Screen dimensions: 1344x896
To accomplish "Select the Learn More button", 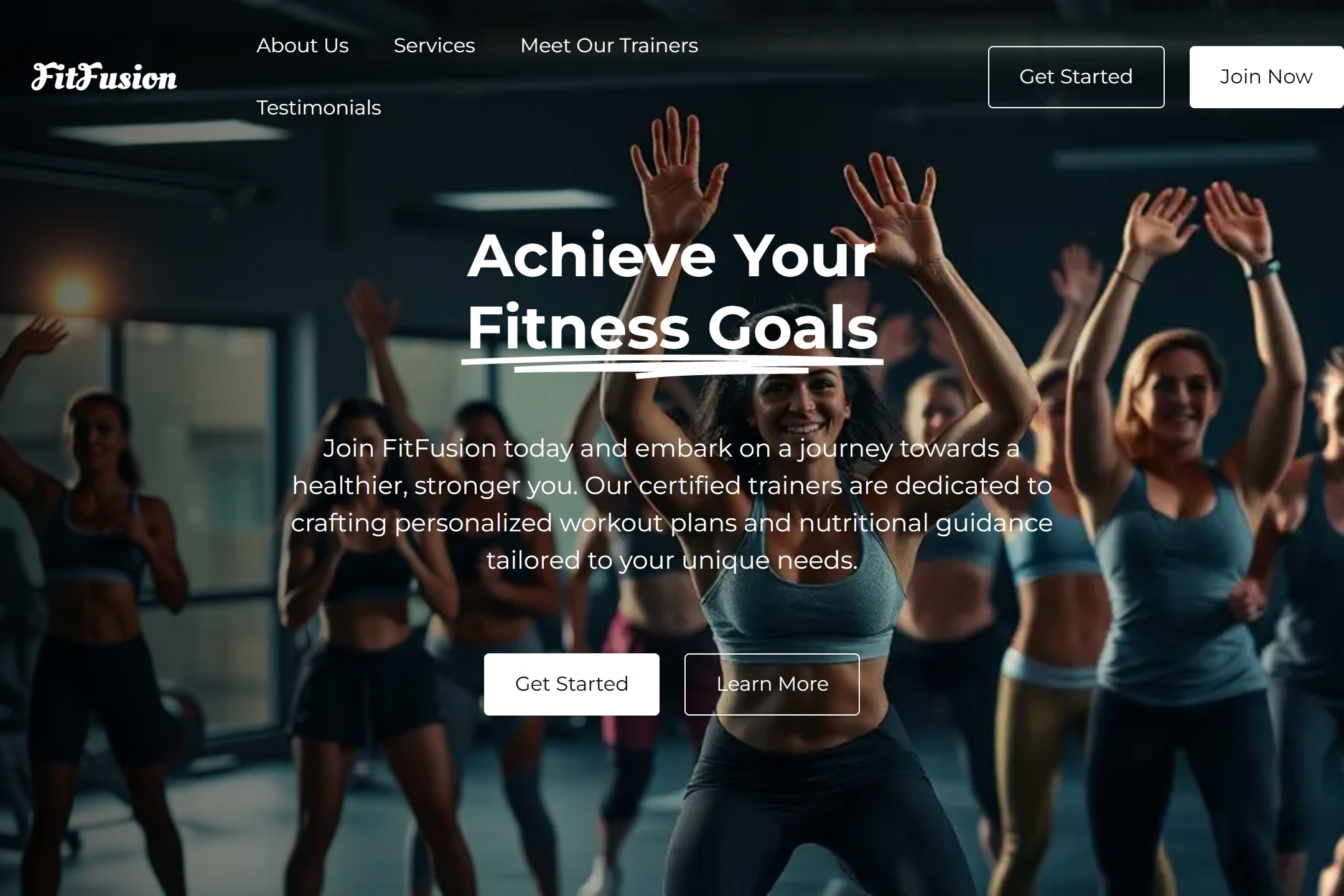I will [772, 684].
